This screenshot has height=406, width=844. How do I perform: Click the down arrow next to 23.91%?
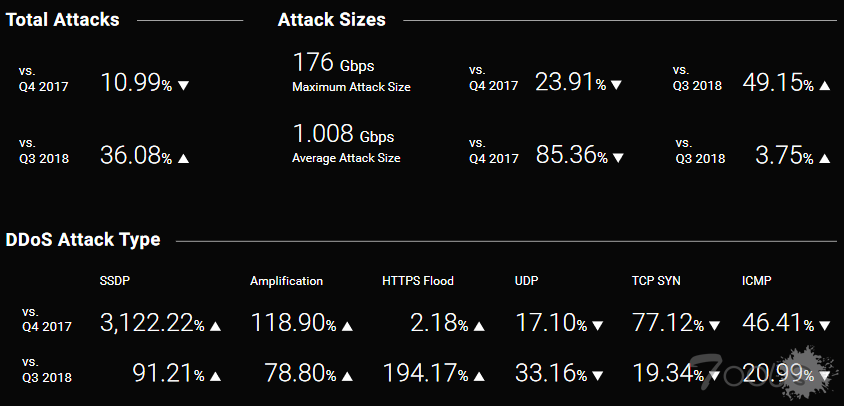[617, 85]
